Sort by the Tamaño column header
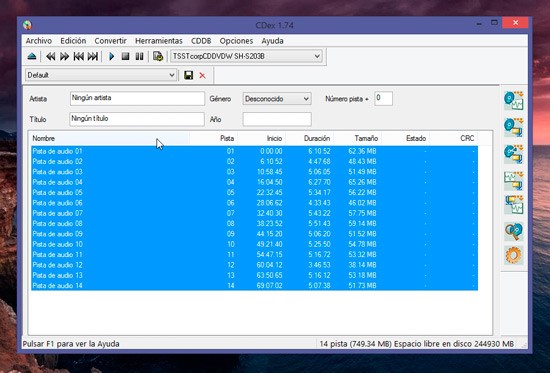The image size is (550, 373). (x=358, y=138)
